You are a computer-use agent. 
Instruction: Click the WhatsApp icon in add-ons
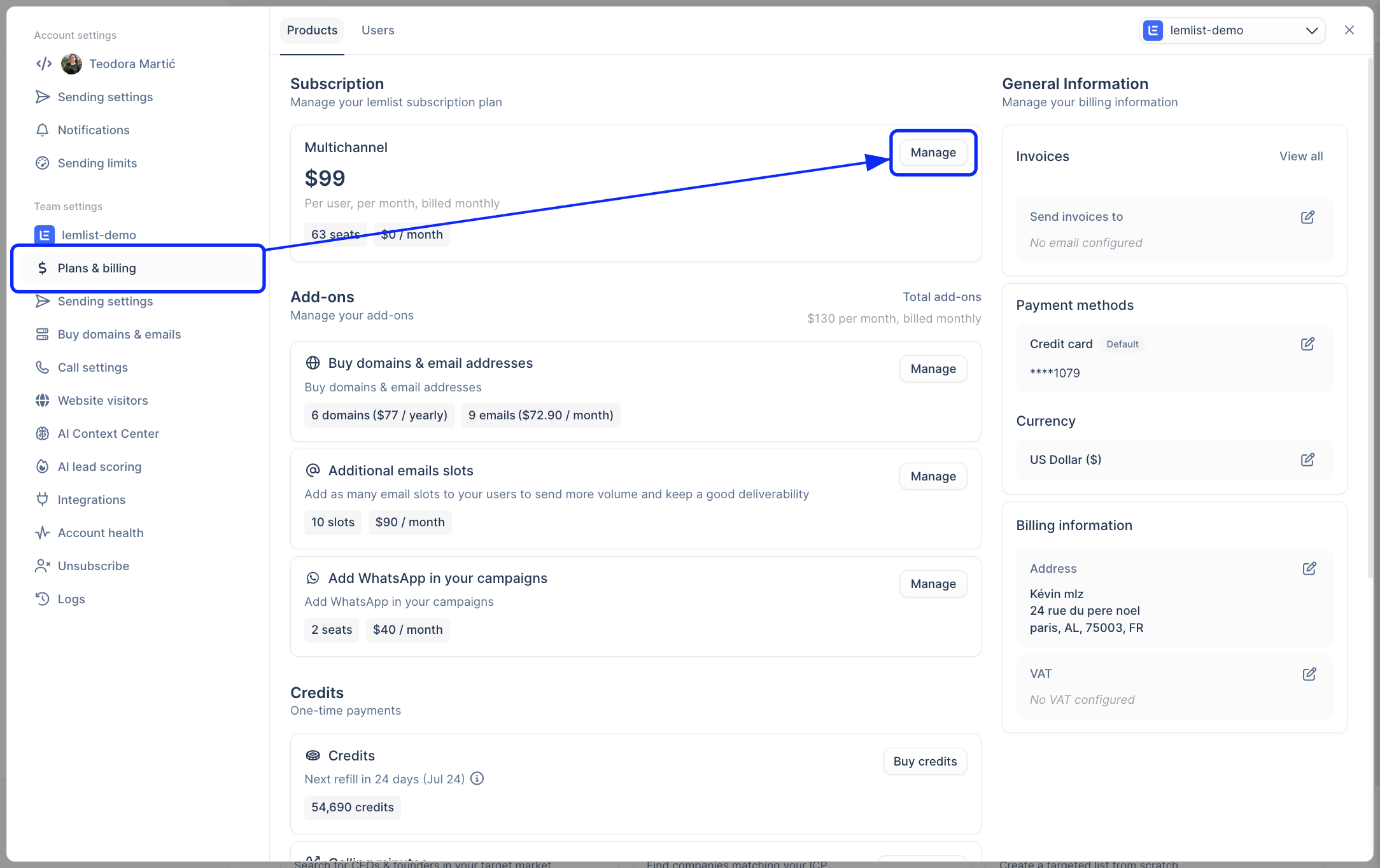point(313,578)
